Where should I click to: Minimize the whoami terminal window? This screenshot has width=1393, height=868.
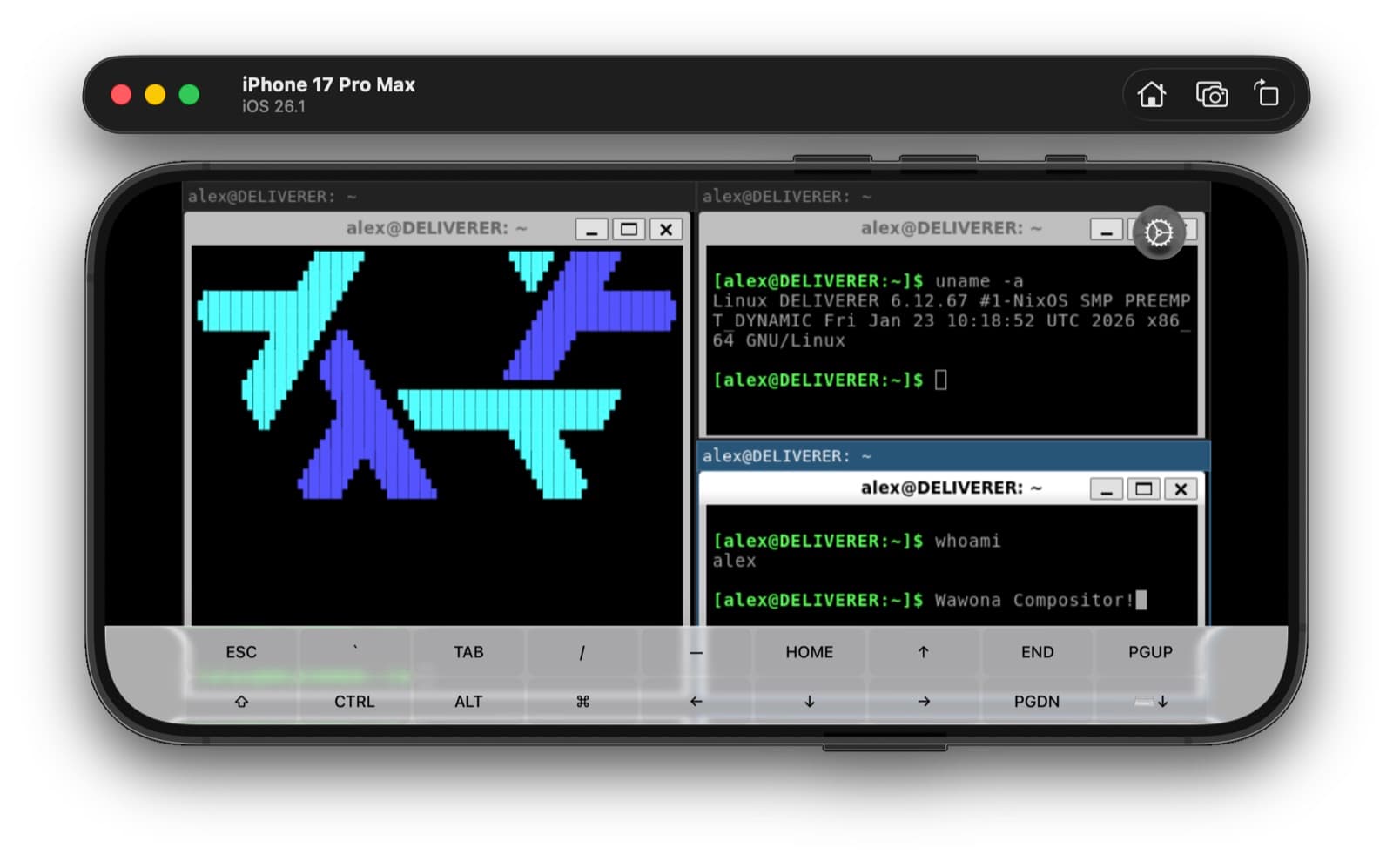[1106, 488]
